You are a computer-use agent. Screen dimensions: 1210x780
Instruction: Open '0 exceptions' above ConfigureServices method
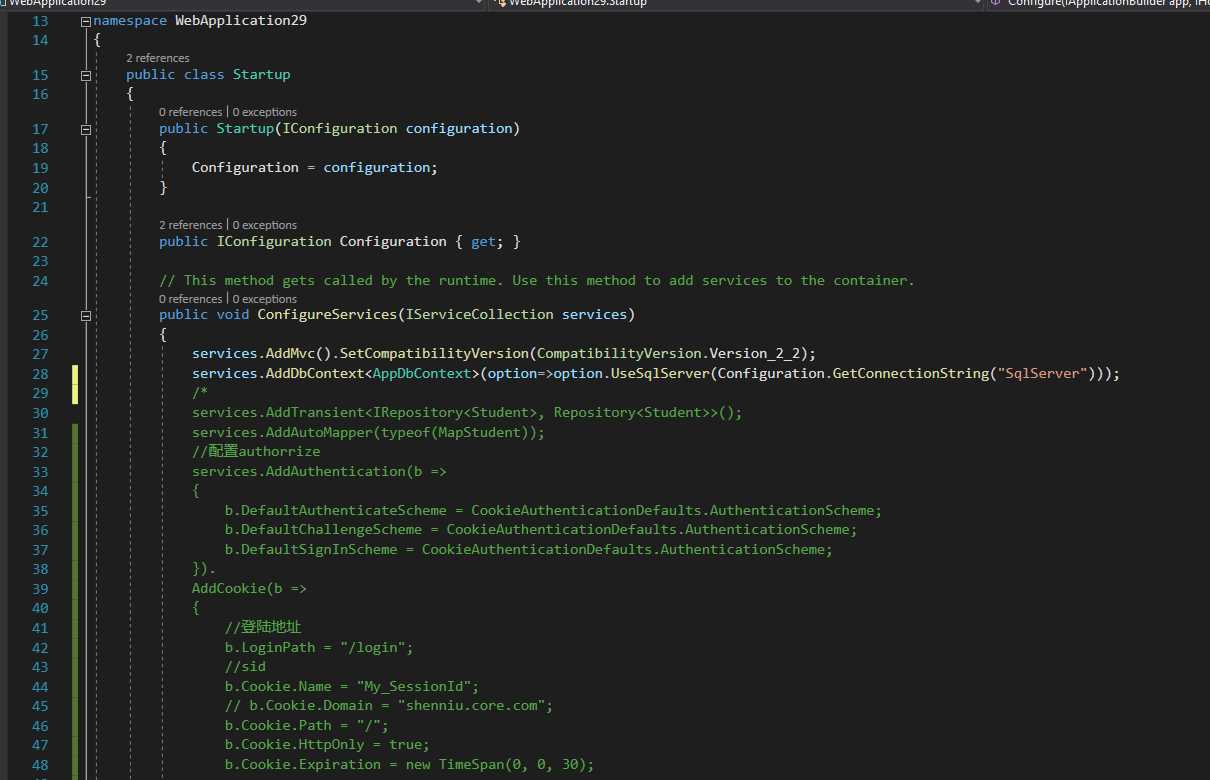(265, 299)
